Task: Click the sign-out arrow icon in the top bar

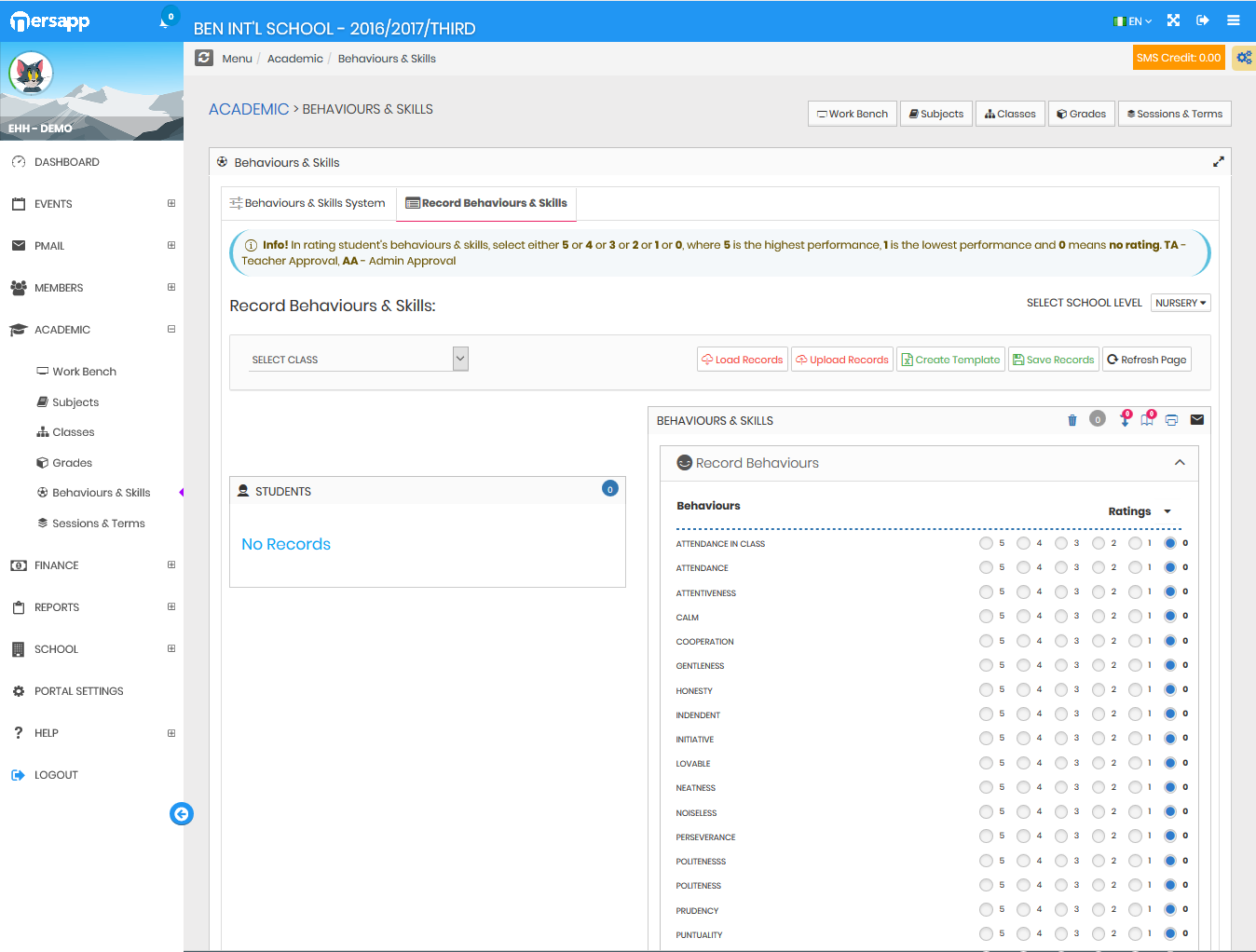Action: pyautogui.click(x=1203, y=20)
